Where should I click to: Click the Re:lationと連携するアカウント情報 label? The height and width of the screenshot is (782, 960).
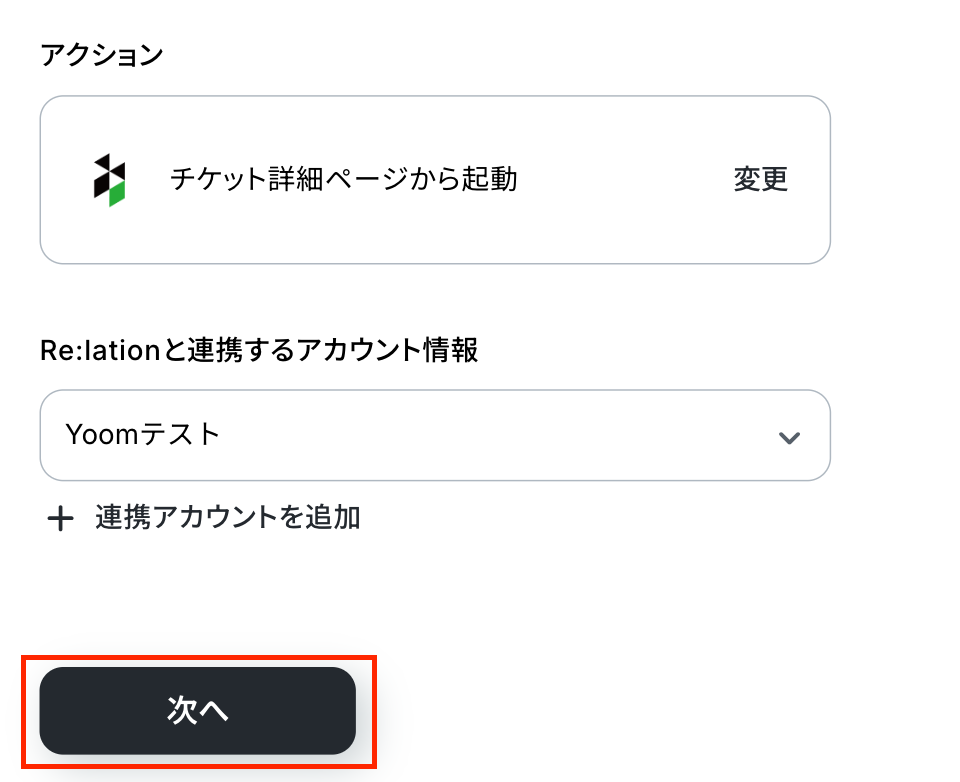click(x=259, y=350)
